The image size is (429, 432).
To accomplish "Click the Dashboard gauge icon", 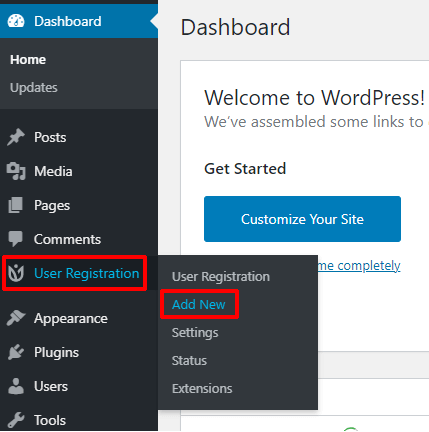I will click(x=16, y=21).
